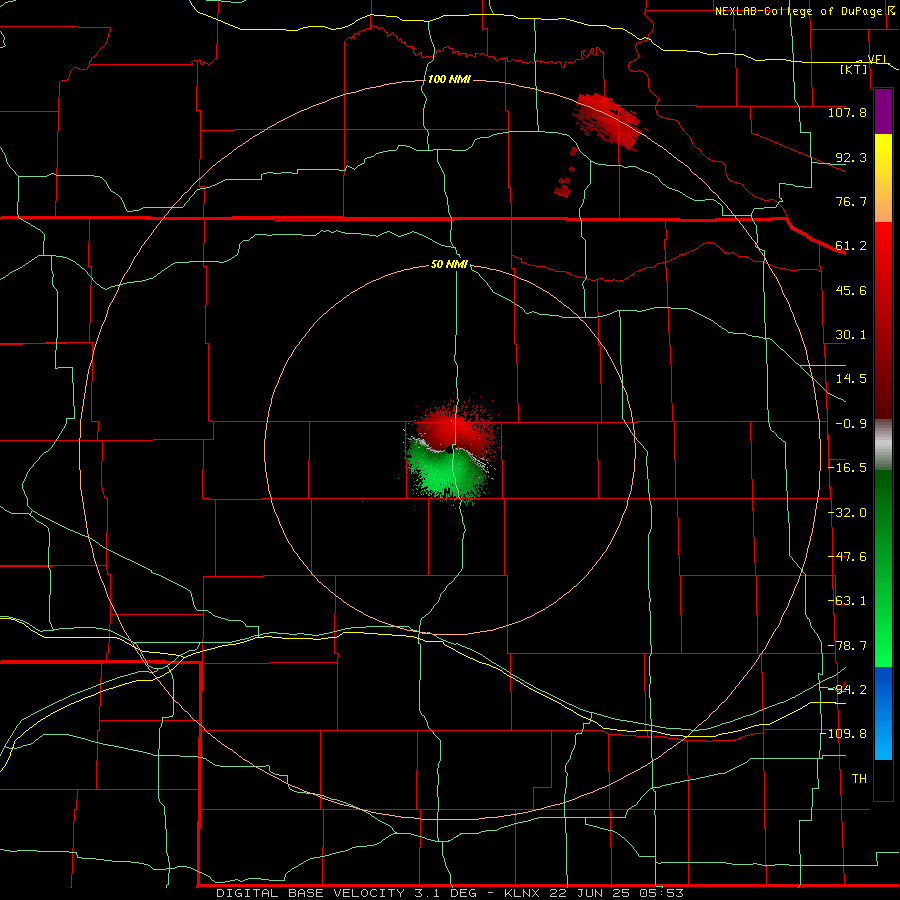Click the [KT] units label

[x=854, y=69]
